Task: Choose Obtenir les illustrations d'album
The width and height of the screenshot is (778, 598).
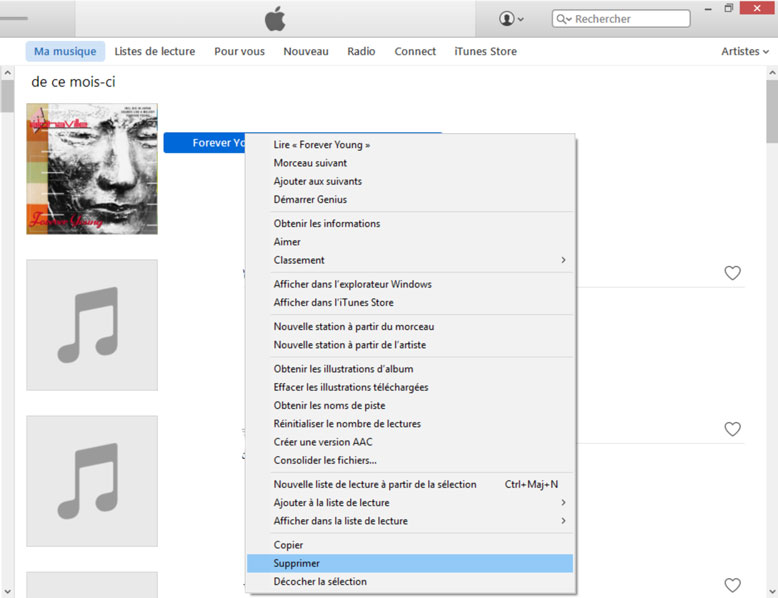Action: click(x=410, y=369)
